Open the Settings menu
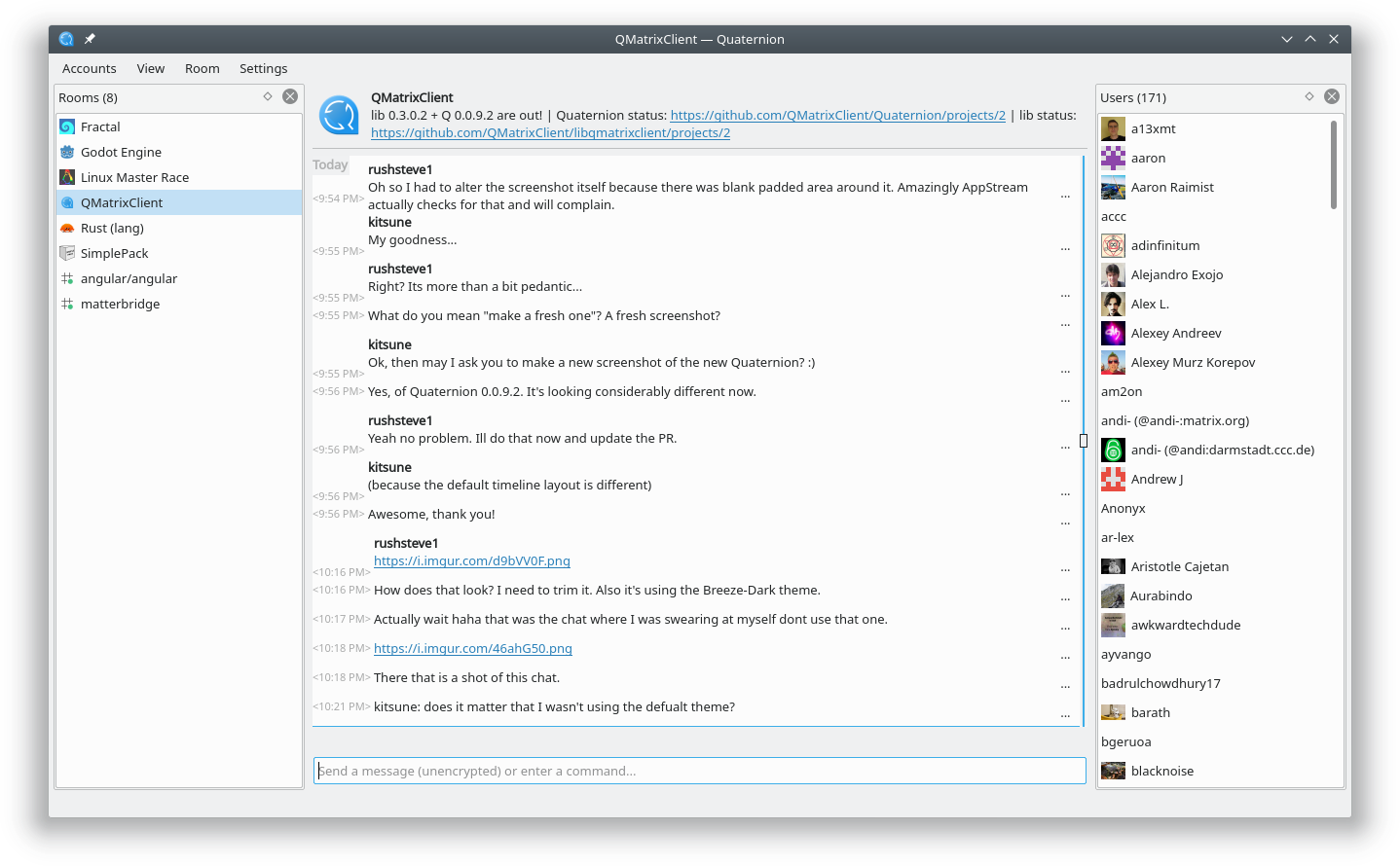The height and width of the screenshot is (866, 1400). [x=264, y=68]
